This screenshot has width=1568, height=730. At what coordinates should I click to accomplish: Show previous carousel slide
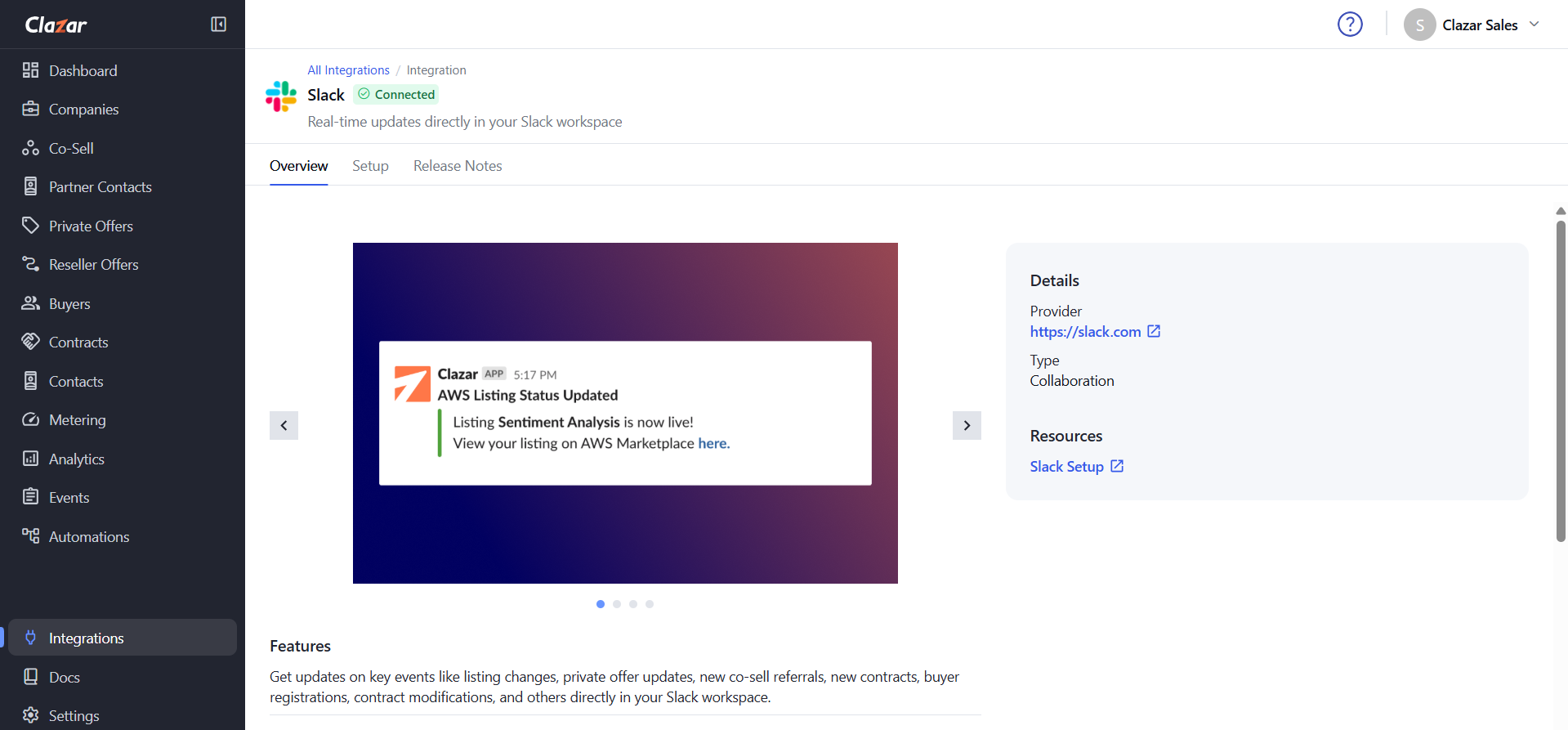[284, 425]
